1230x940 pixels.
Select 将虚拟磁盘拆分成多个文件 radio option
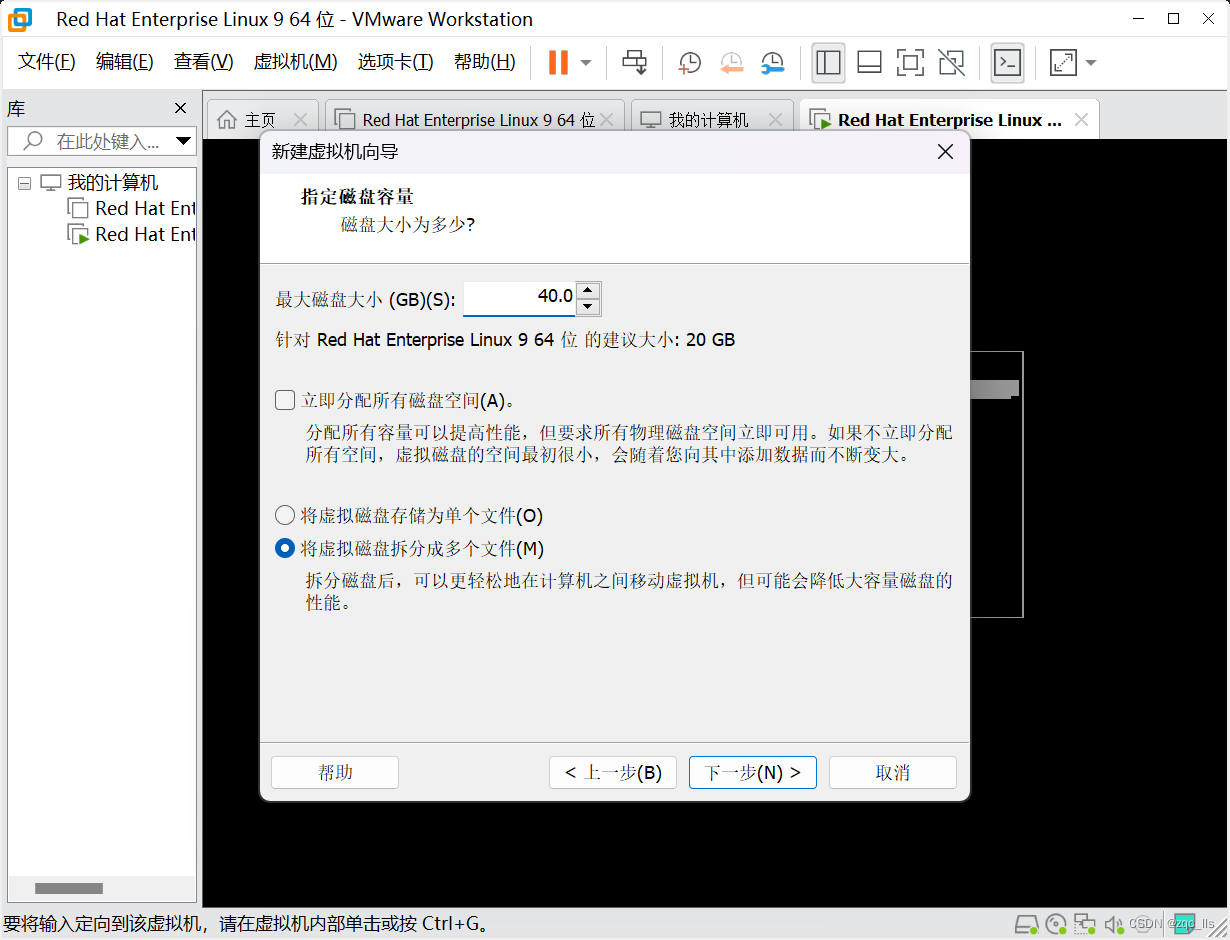[285, 549]
